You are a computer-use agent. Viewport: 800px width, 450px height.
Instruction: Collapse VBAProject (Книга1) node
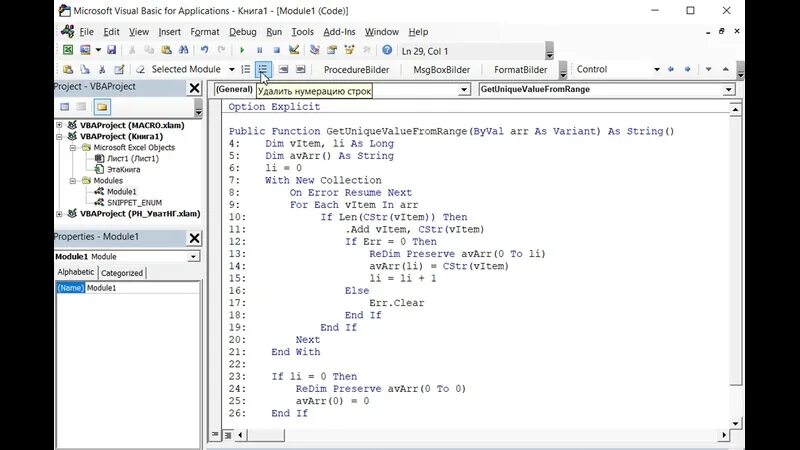59,136
